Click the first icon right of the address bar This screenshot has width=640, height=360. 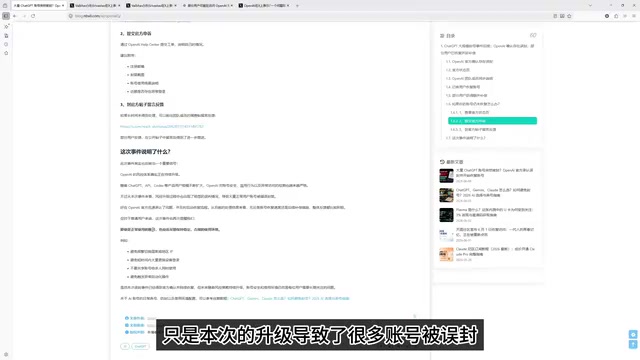[555, 16]
